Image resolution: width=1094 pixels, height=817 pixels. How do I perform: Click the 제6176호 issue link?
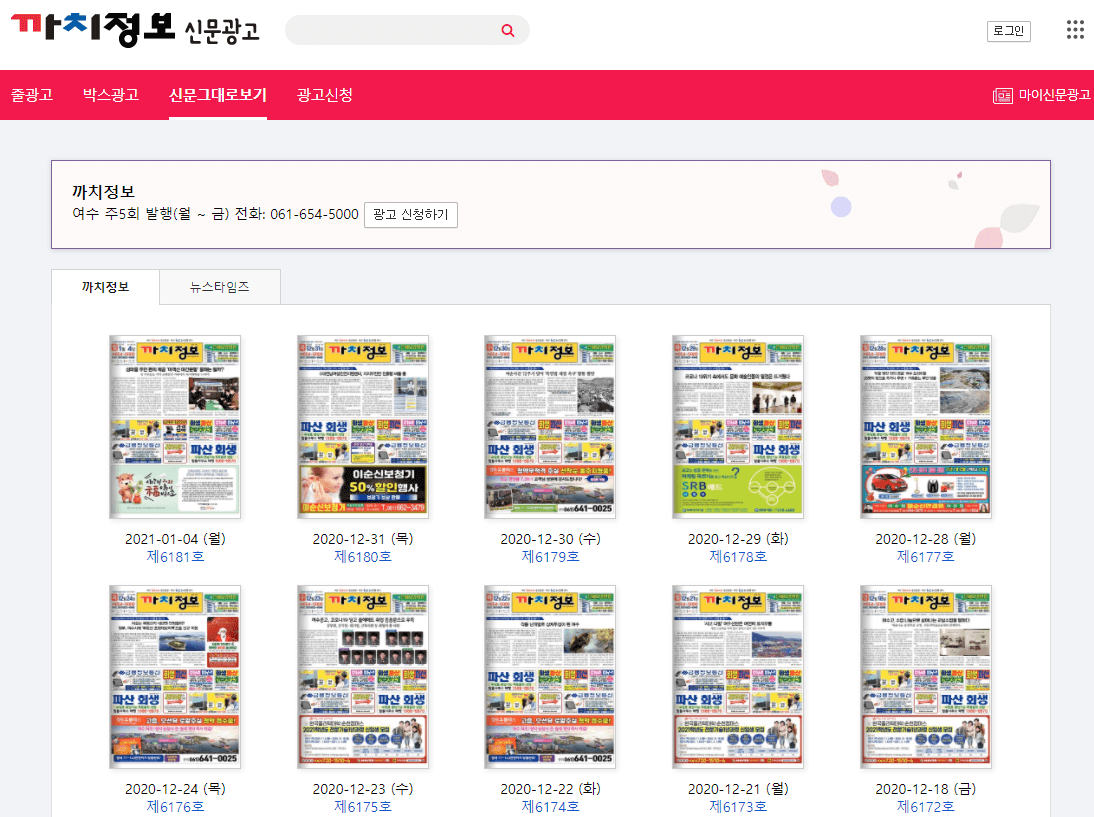175,807
